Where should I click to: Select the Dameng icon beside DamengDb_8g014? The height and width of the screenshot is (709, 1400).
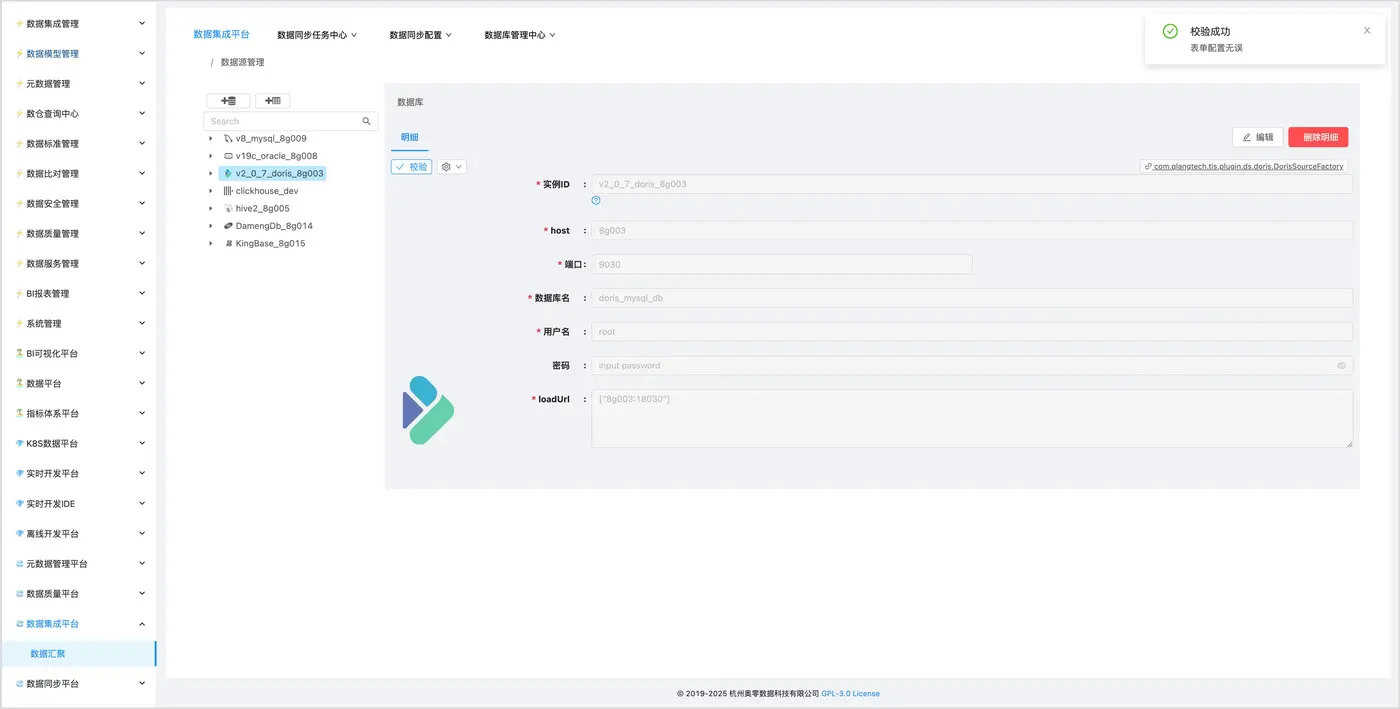point(228,226)
